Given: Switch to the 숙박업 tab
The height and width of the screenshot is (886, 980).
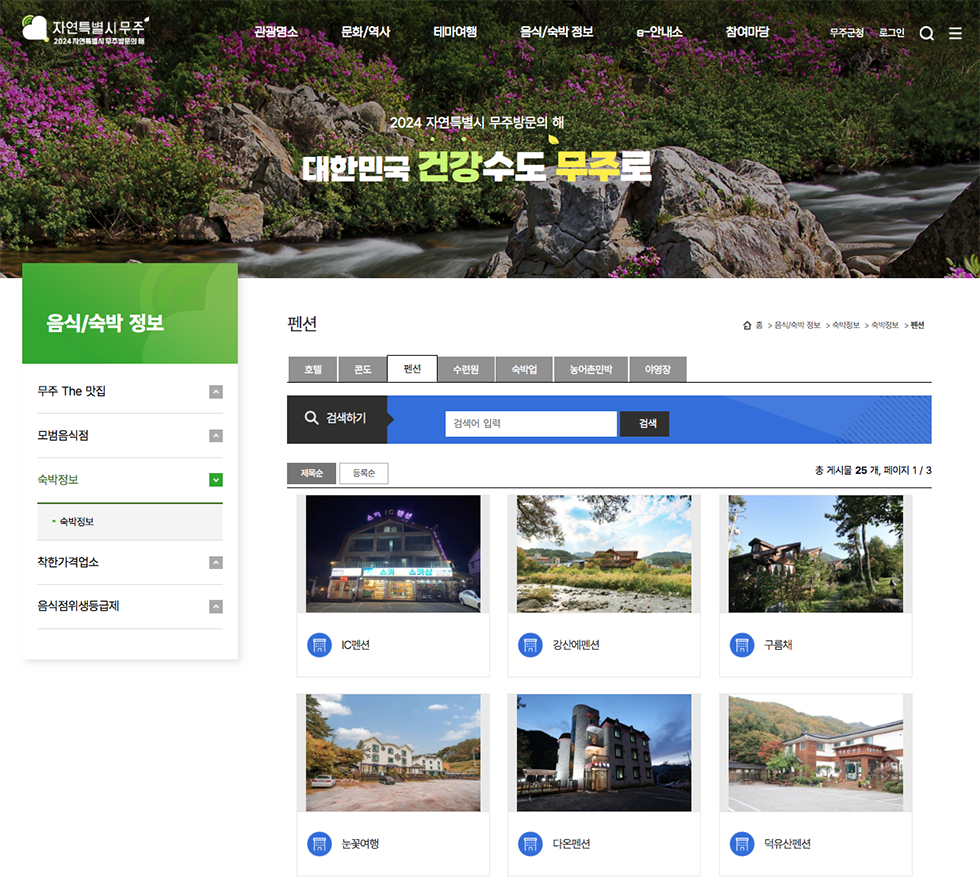Looking at the screenshot, I should (524, 369).
